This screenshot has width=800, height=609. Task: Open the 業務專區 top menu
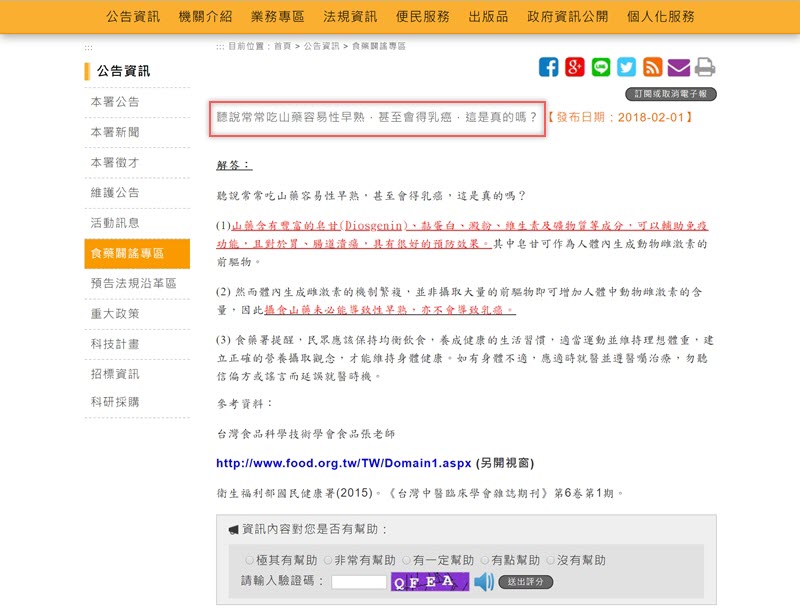pyautogui.click(x=278, y=17)
